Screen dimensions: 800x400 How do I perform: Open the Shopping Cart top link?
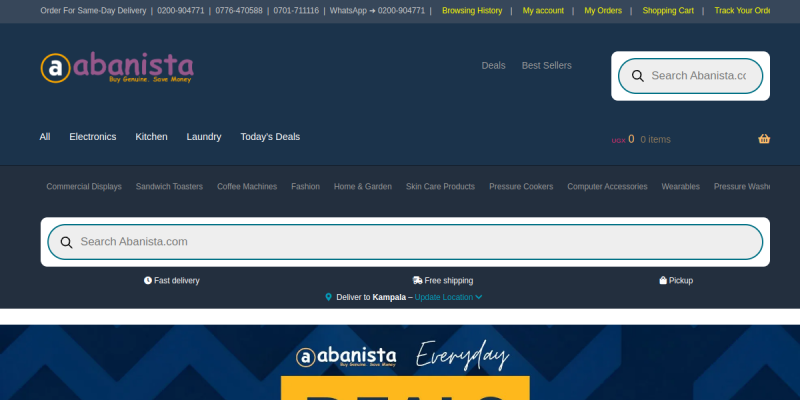pyautogui.click(x=668, y=11)
